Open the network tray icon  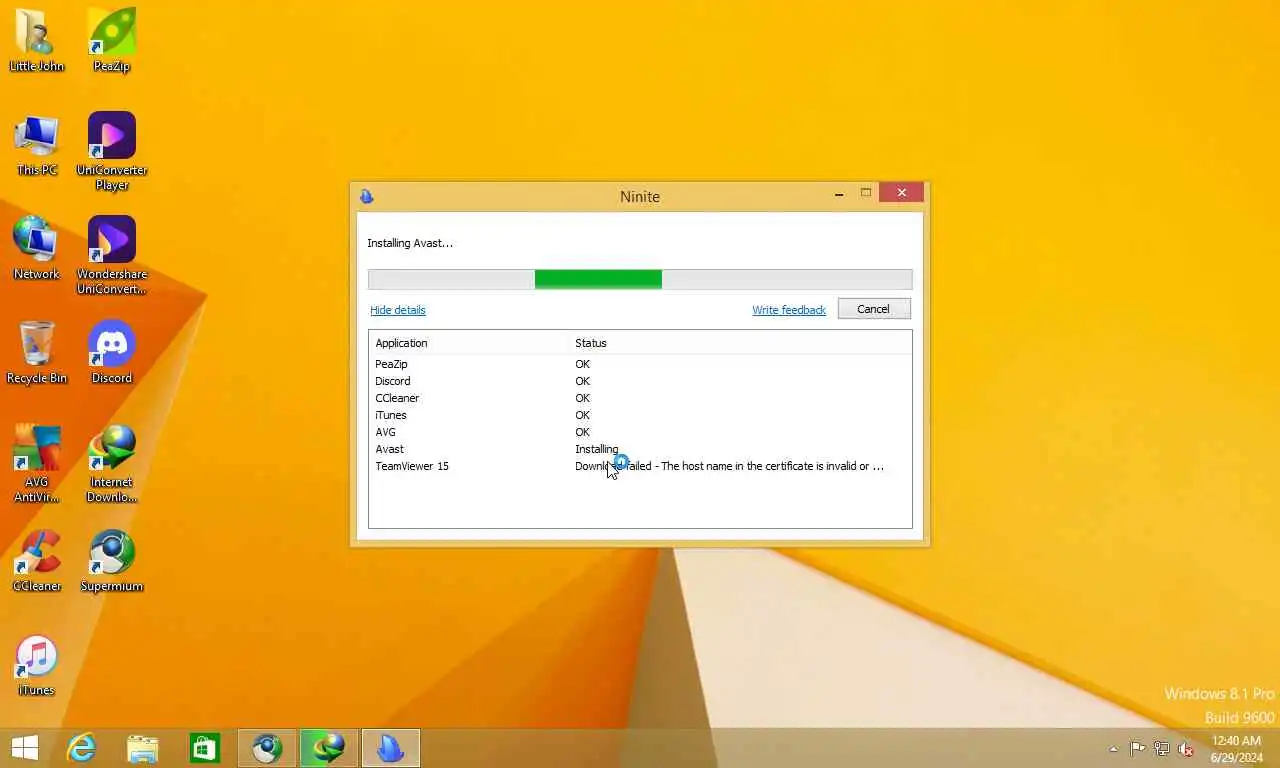click(x=1162, y=748)
